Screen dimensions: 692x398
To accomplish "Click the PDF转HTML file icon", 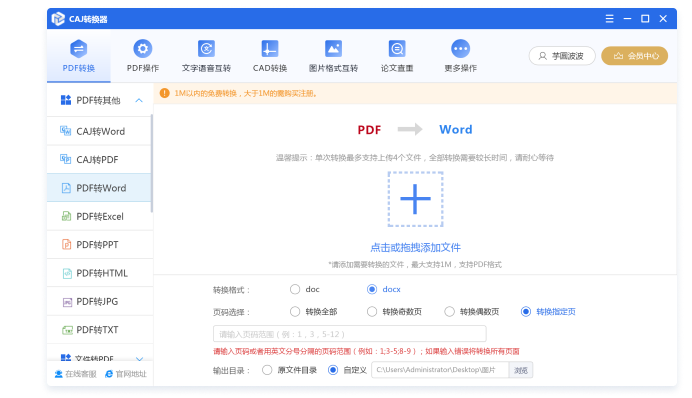I will [67, 273].
